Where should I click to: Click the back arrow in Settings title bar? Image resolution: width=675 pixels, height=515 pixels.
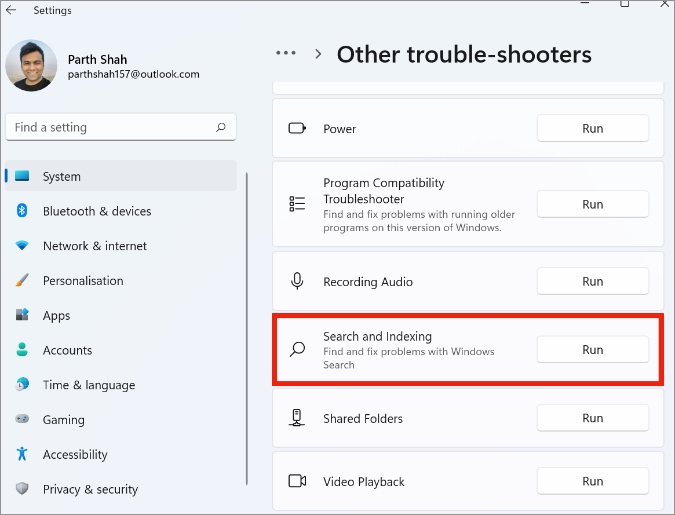click(11, 10)
